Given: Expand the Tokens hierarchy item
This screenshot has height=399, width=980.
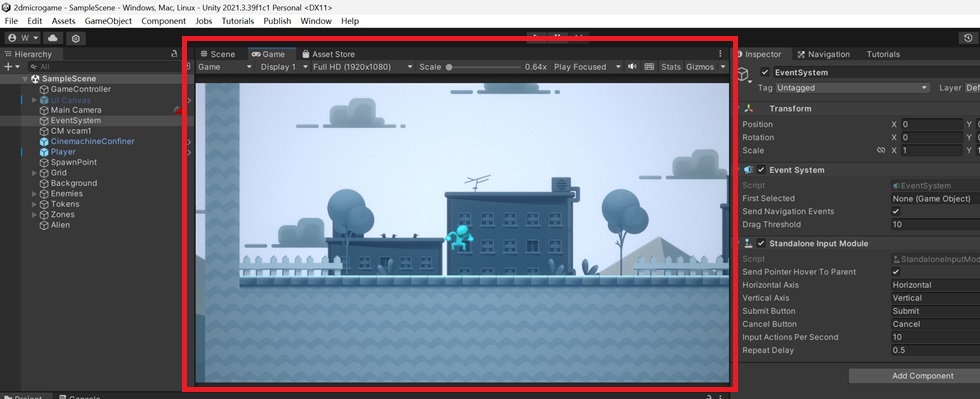Looking at the screenshot, I should 34,205.
